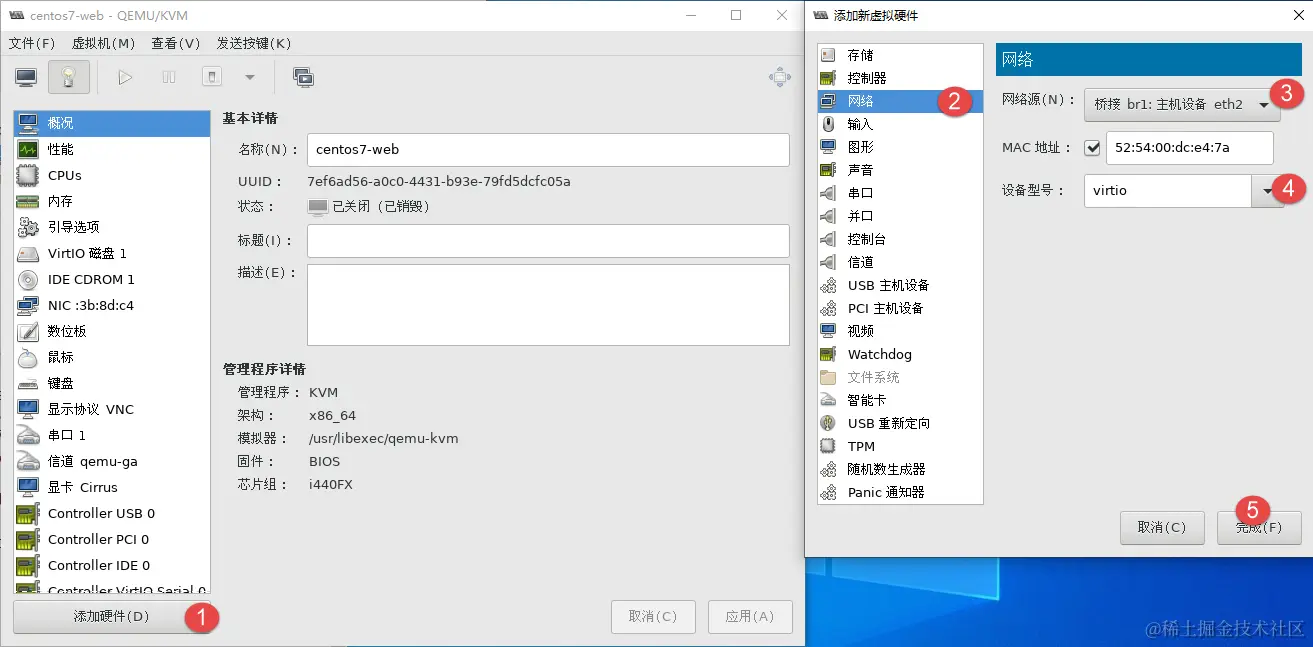1313x647 pixels.
Task: Choose Panic 通知器 hardware type
Action: (900, 492)
